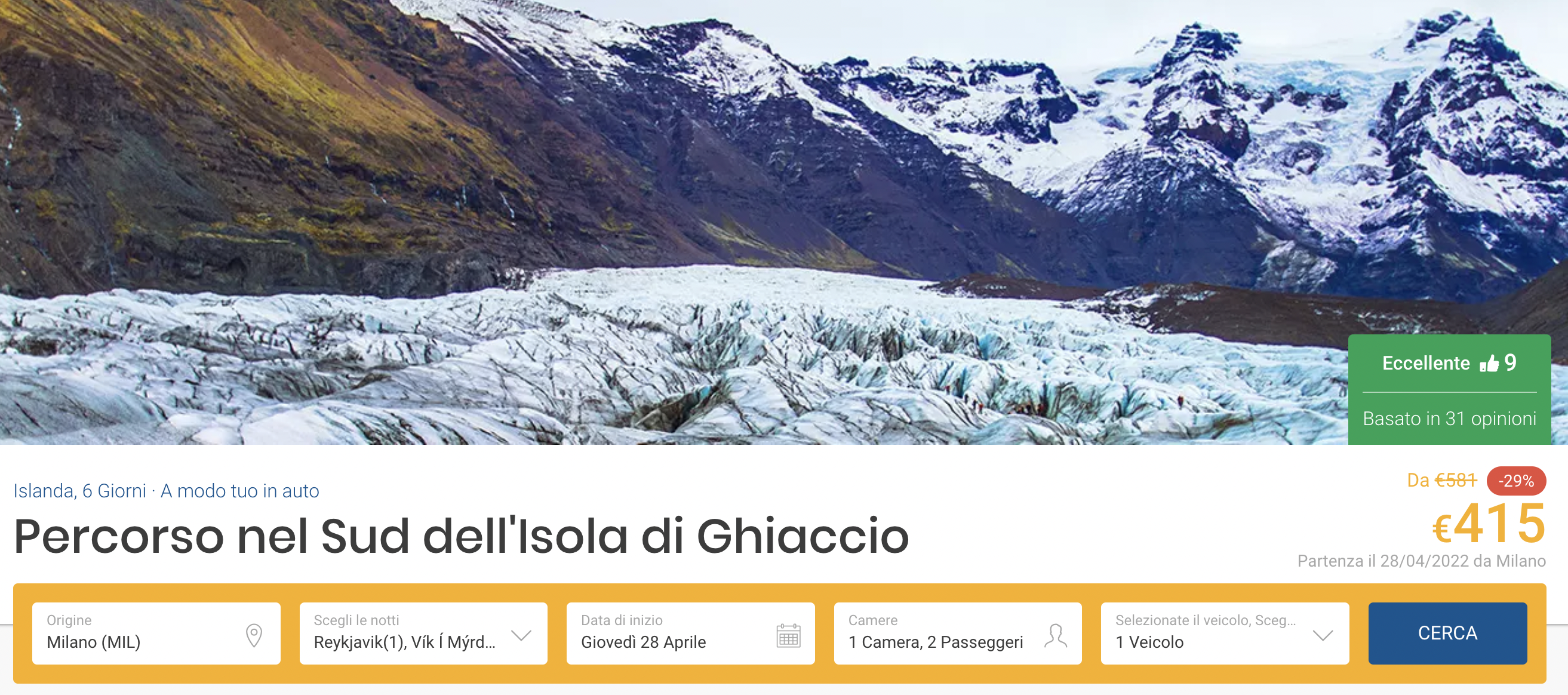This screenshot has height=695, width=1568.
Task: Open the Islanda, 6 Giorni link
Action: pos(80,491)
